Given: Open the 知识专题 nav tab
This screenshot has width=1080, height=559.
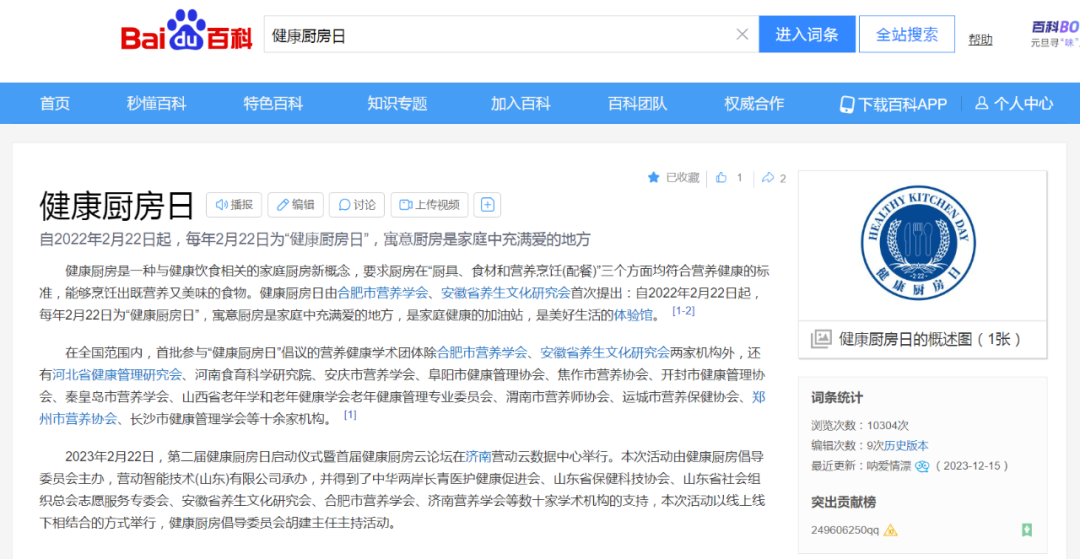Looking at the screenshot, I should pos(397,103).
